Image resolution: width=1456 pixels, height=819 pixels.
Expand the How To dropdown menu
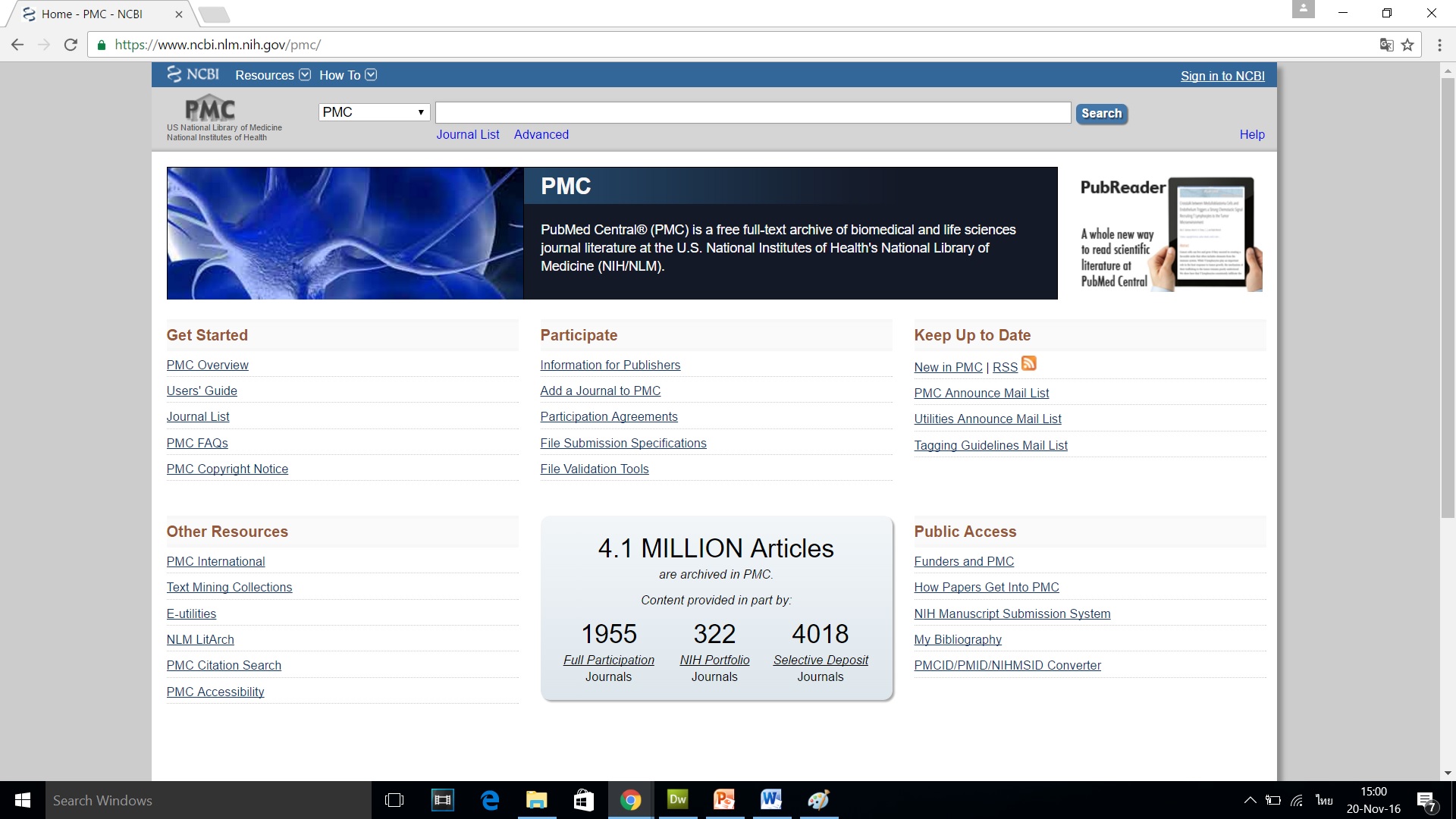point(348,75)
